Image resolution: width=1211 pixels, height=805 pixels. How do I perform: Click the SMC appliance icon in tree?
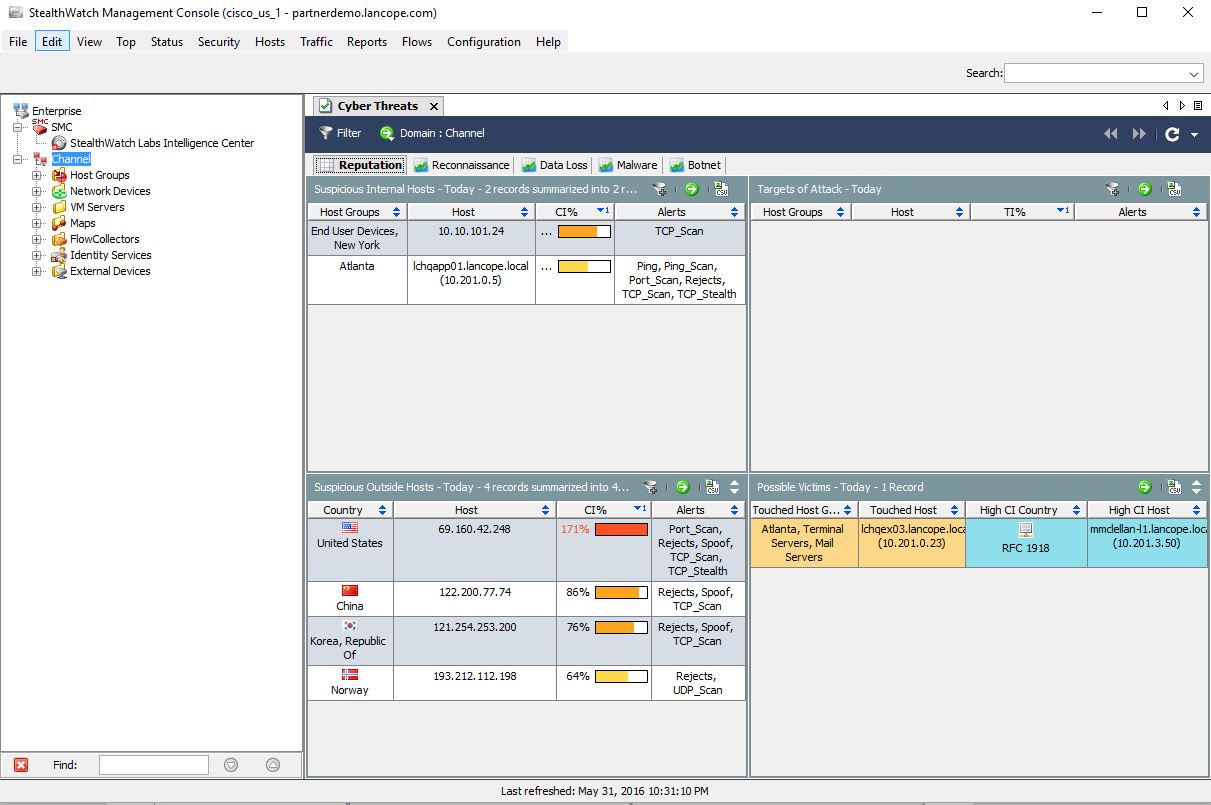40,127
